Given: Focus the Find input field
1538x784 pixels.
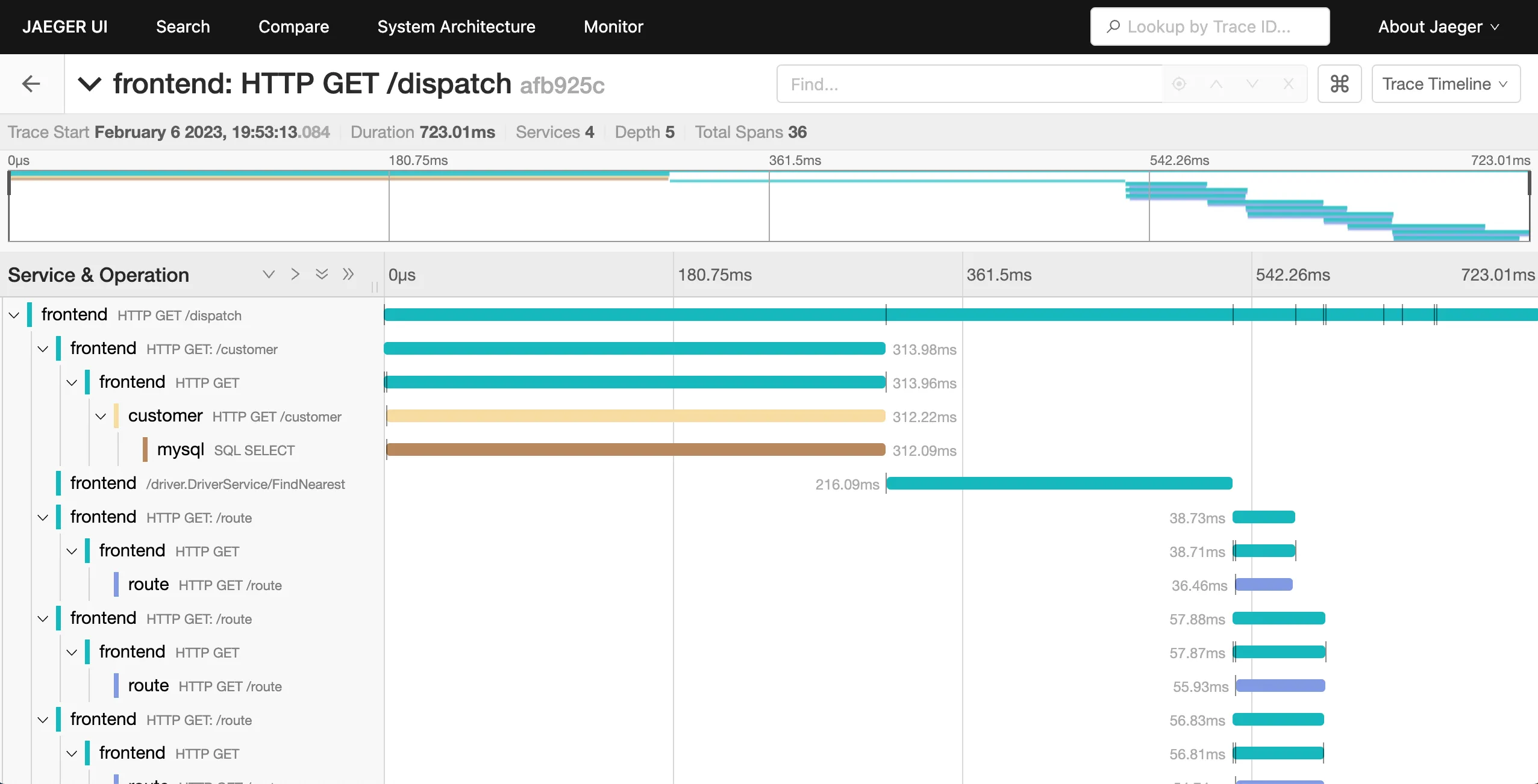Looking at the screenshot, I should tap(970, 84).
